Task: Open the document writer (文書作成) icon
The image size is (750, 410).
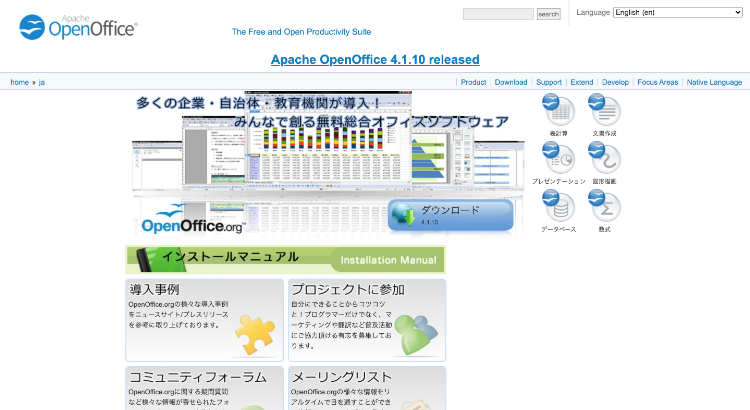Action: pos(604,110)
